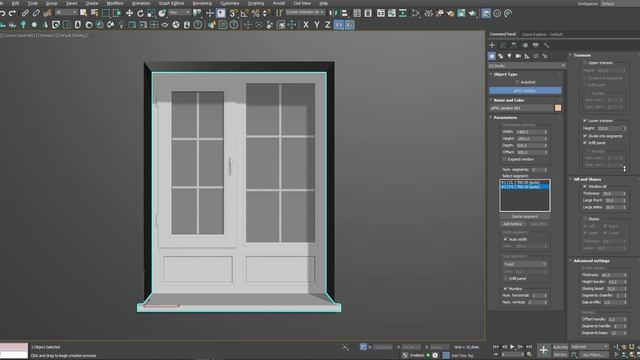
Task: Toggle the Percent Snap icon
Action: (256, 13)
